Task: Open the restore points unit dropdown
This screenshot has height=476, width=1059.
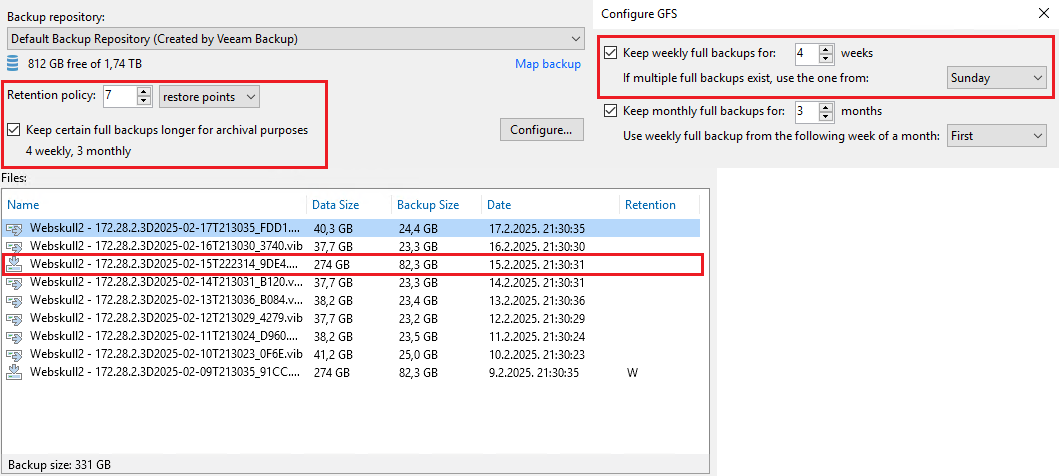Action: pos(209,97)
